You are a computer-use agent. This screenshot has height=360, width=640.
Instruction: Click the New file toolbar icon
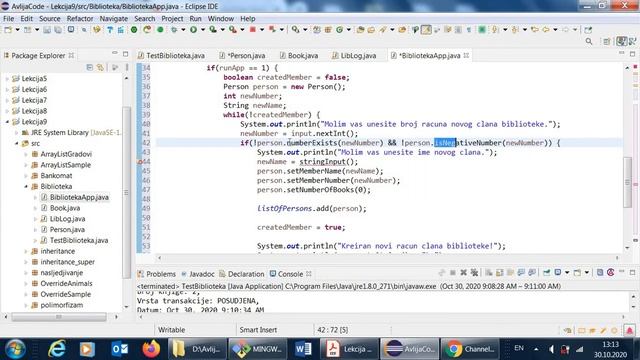(x=8, y=30)
